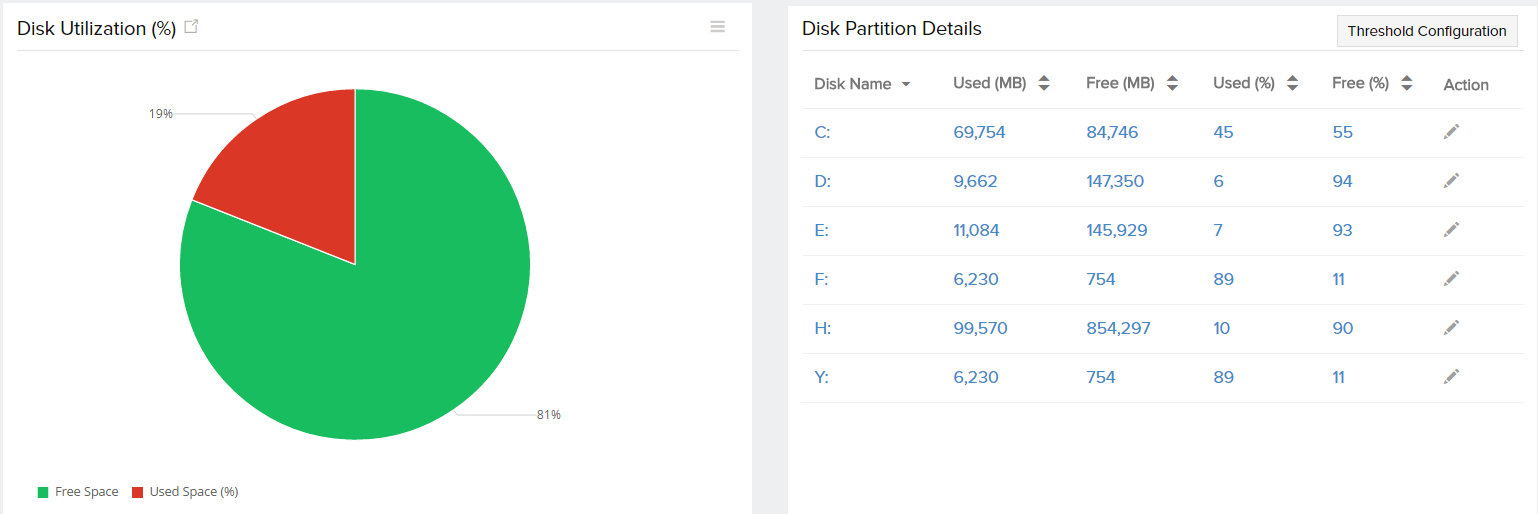Sort by Used (MB) column arrows
Screen dimensions: 1538x514
tap(1044, 84)
